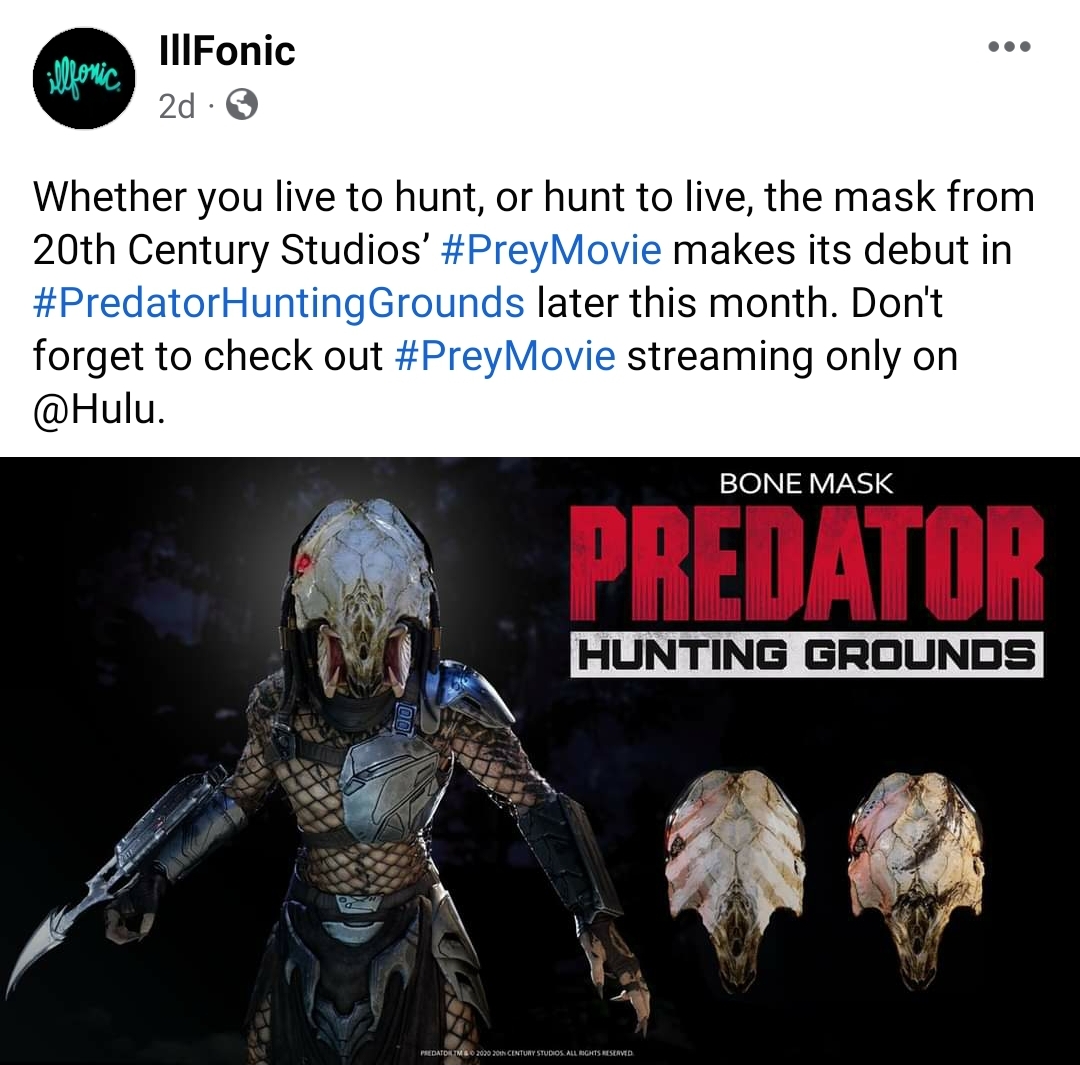The height and width of the screenshot is (1065, 1080).
Task: Click the 2d post timestamp
Action: point(177,106)
